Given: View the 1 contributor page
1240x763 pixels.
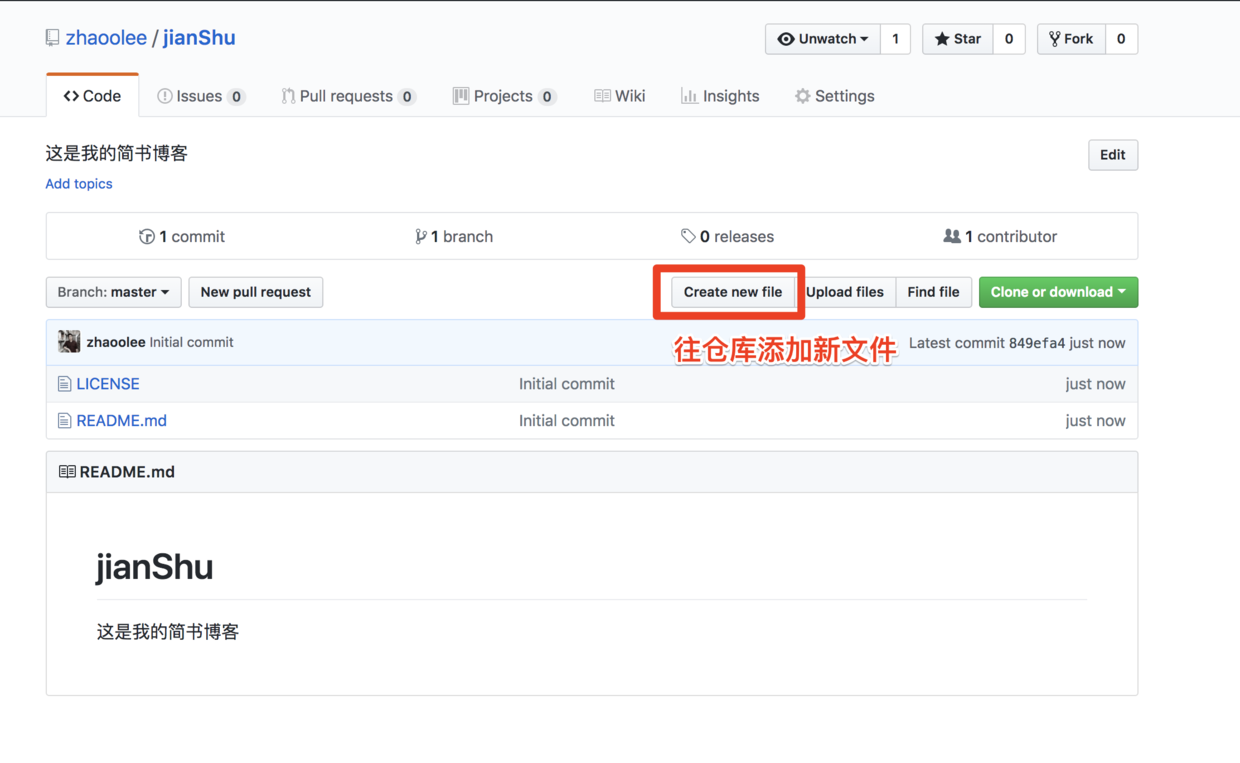Looking at the screenshot, I should click(x=1000, y=237).
